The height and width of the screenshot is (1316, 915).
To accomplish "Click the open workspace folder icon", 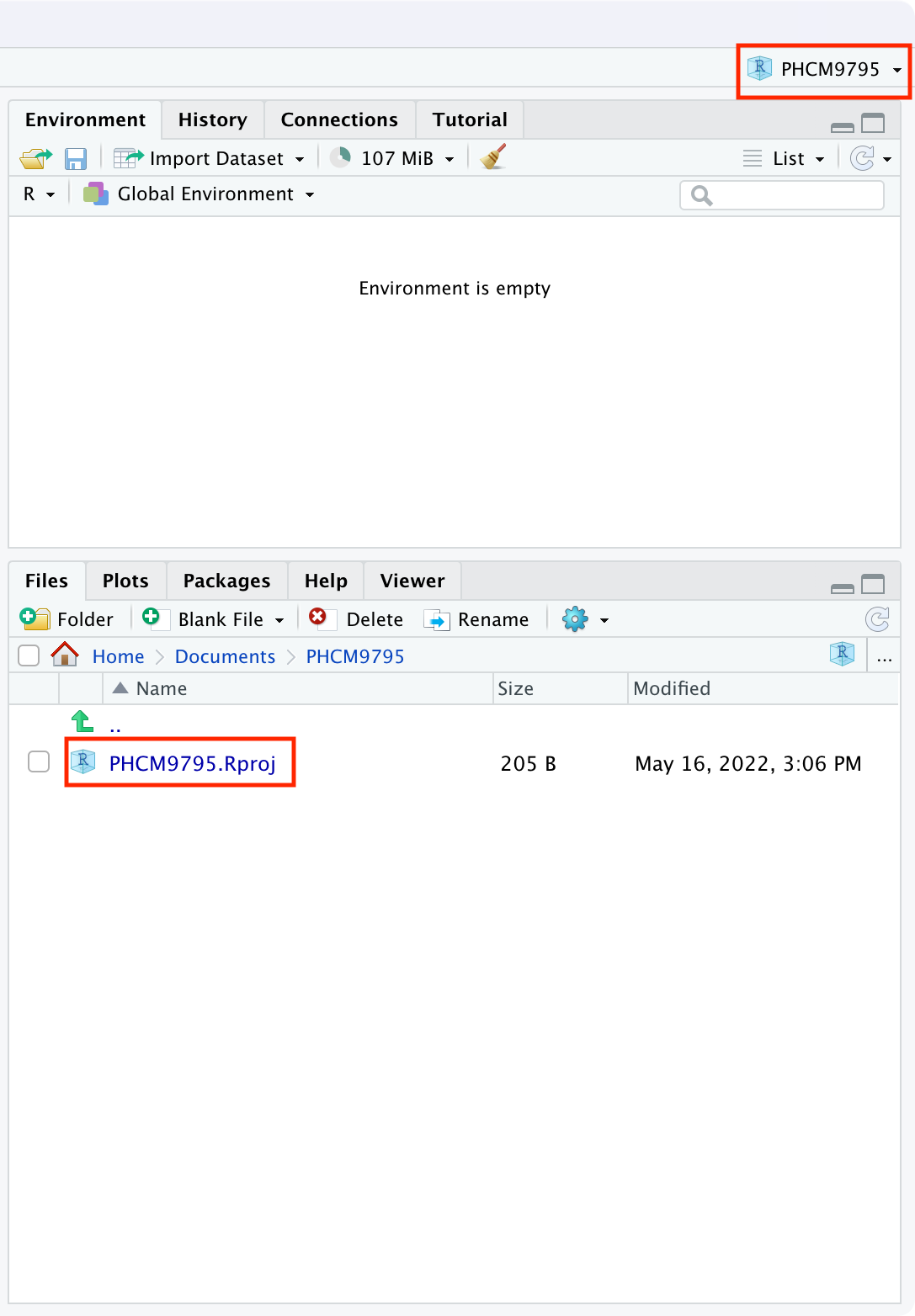I will [35, 158].
